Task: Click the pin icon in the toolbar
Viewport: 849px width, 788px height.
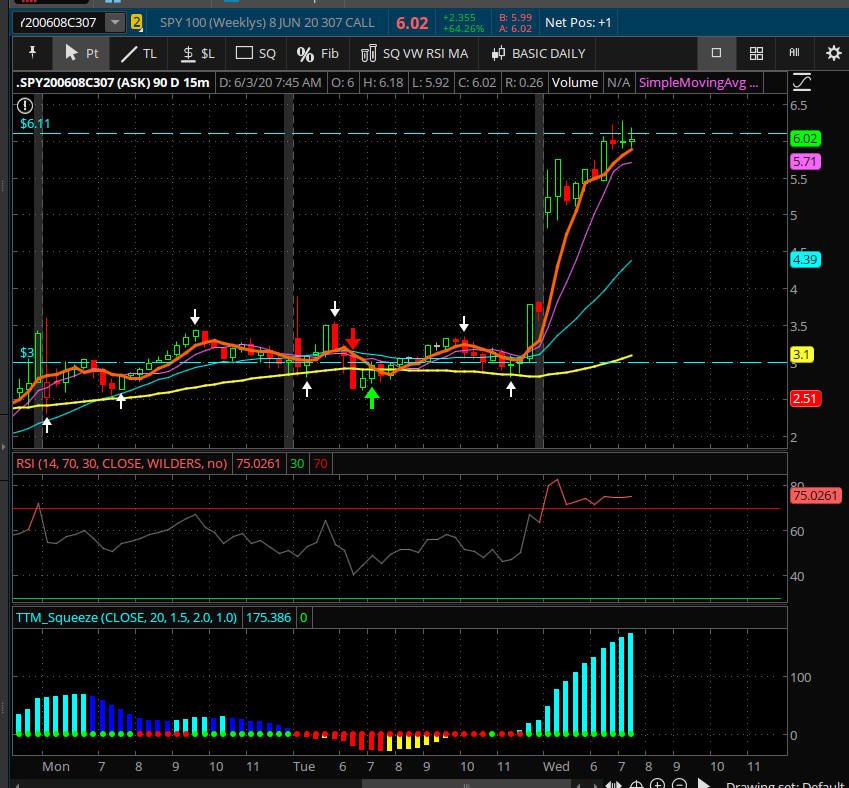Action: pyautogui.click(x=32, y=53)
